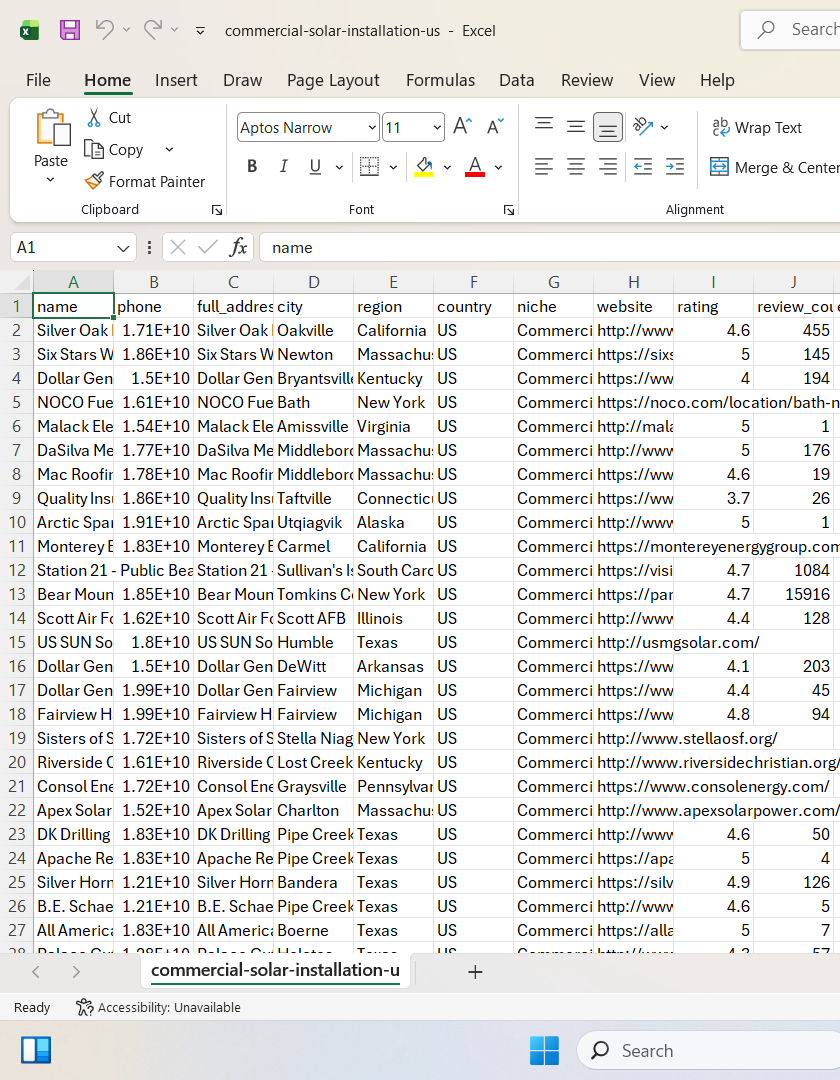
Task: Click the formula bar Enter checkmark
Action: (x=207, y=247)
